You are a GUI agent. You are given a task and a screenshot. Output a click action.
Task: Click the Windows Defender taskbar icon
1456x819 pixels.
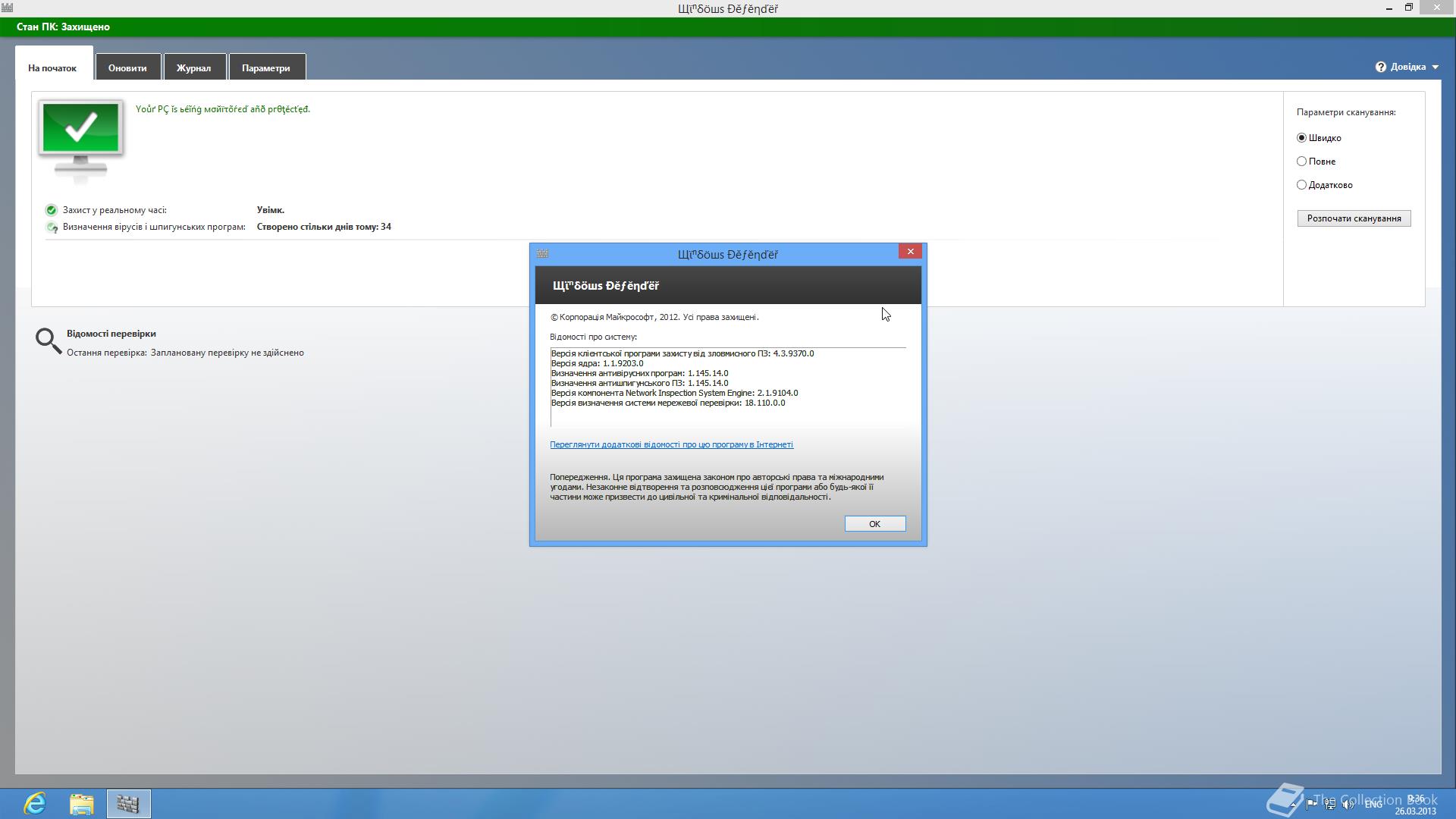(128, 803)
